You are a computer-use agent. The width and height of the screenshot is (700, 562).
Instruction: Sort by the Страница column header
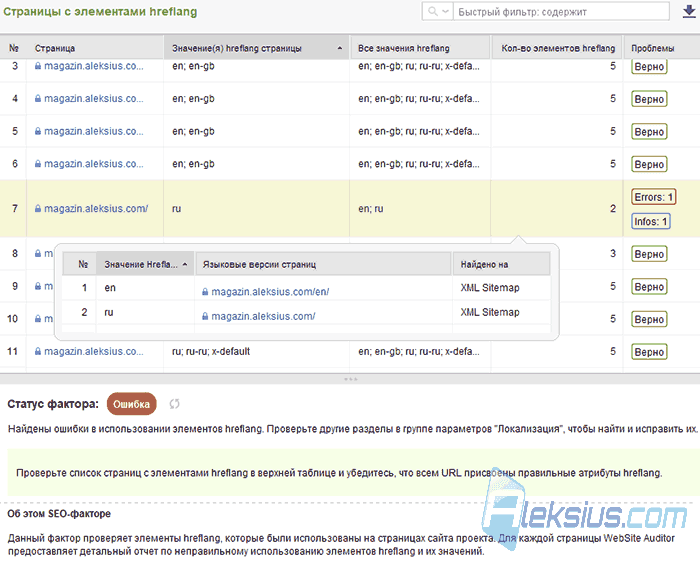[x=95, y=48]
